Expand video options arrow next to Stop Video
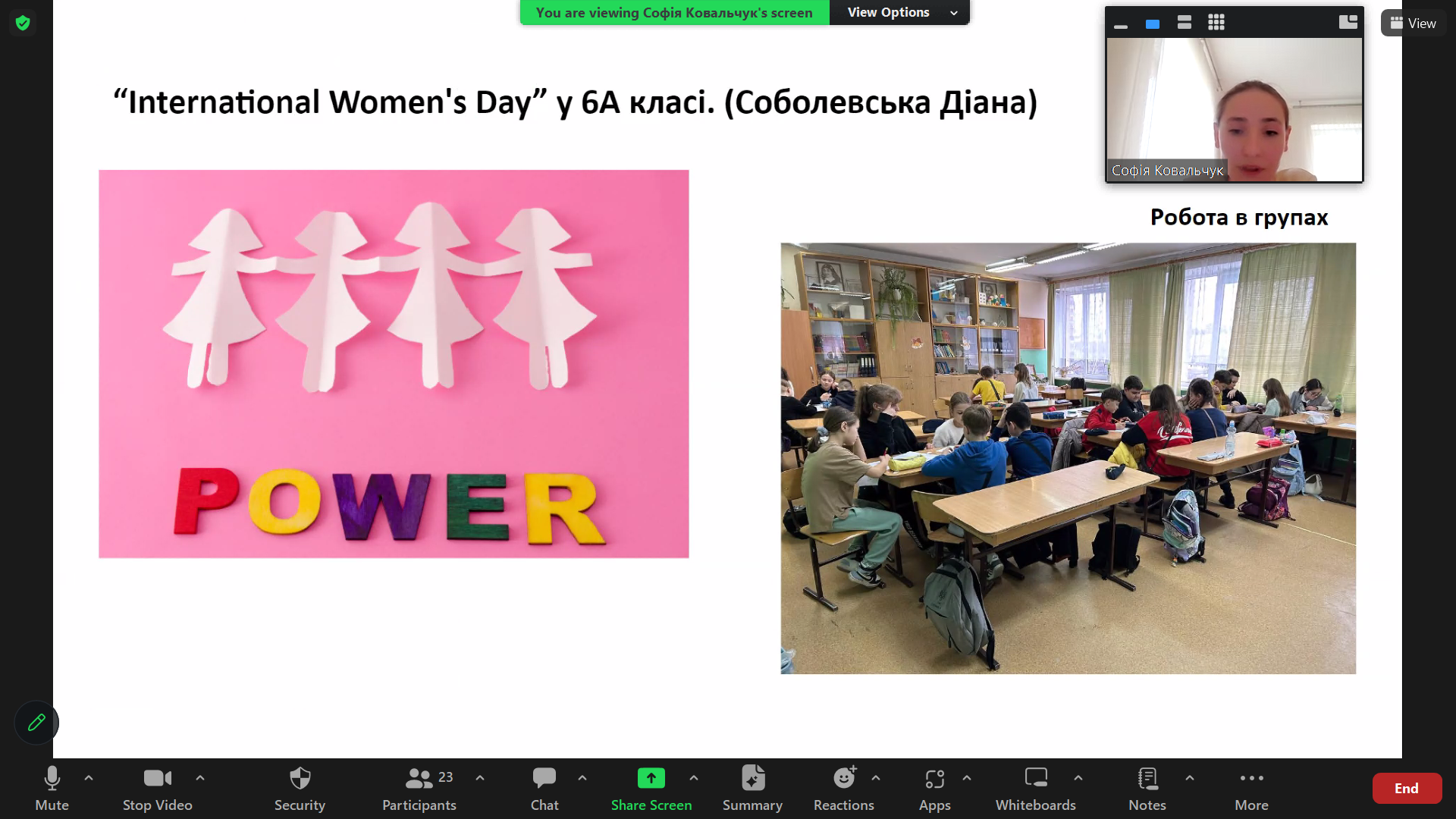The width and height of the screenshot is (1456, 819). (200, 778)
